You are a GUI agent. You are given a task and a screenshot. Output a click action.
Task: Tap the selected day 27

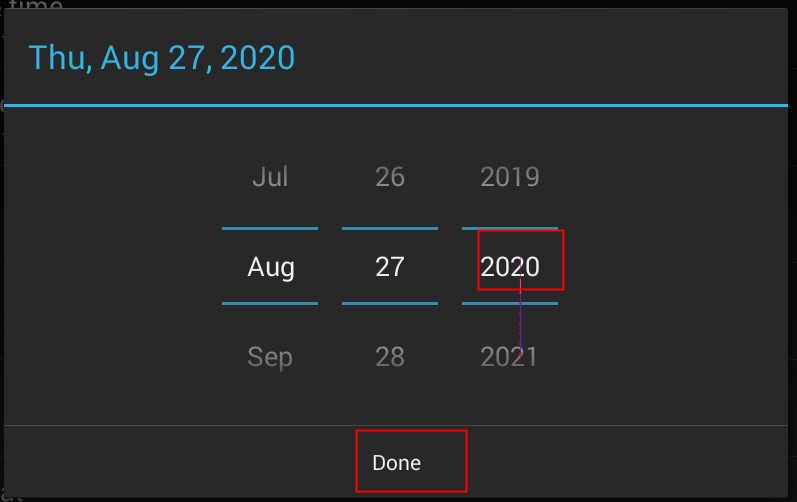389,267
